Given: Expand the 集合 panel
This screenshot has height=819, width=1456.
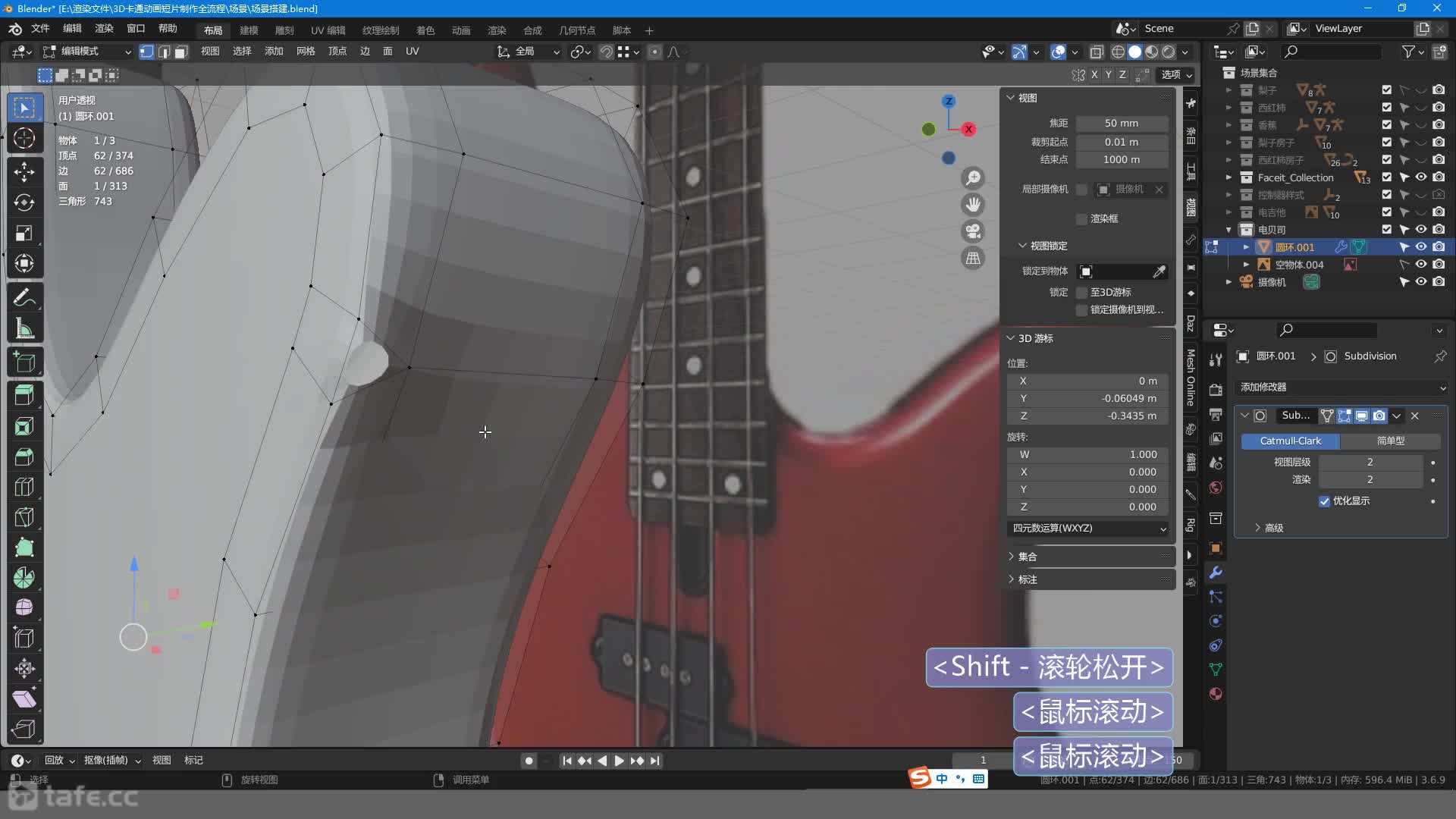Looking at the screenshot, I should pyautogui.click(x=1027, y=557).
